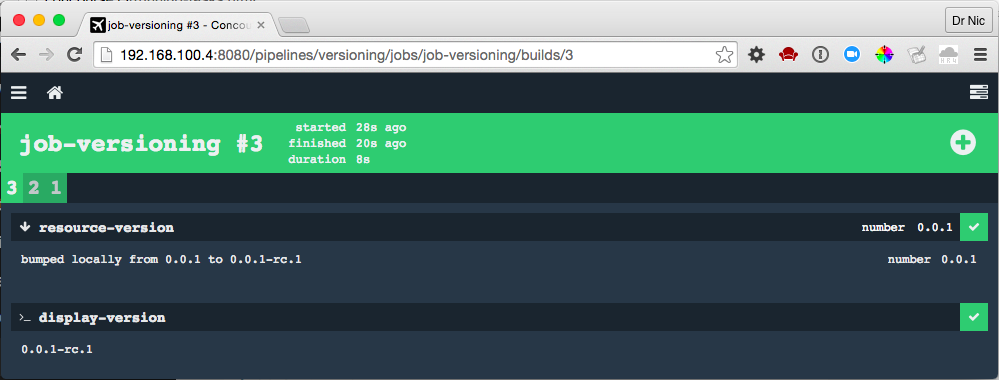Click the green macOS zoom button
This screenshot has height=380, width=999.
59,20
